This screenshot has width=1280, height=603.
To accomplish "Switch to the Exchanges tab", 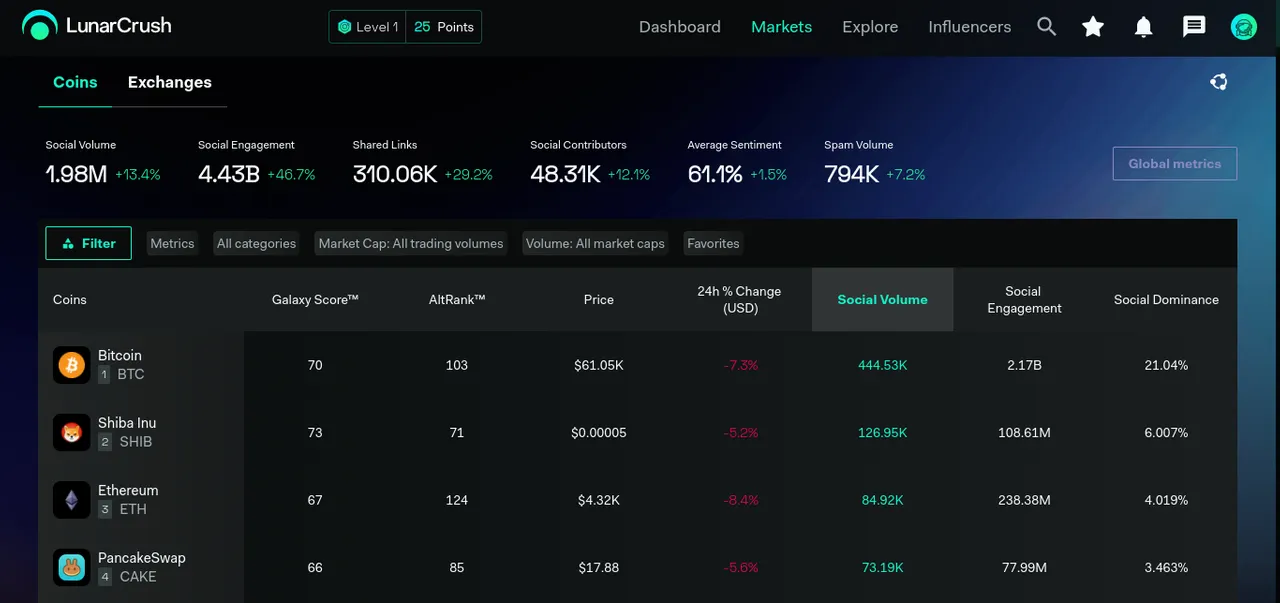I will click(170, 82).
